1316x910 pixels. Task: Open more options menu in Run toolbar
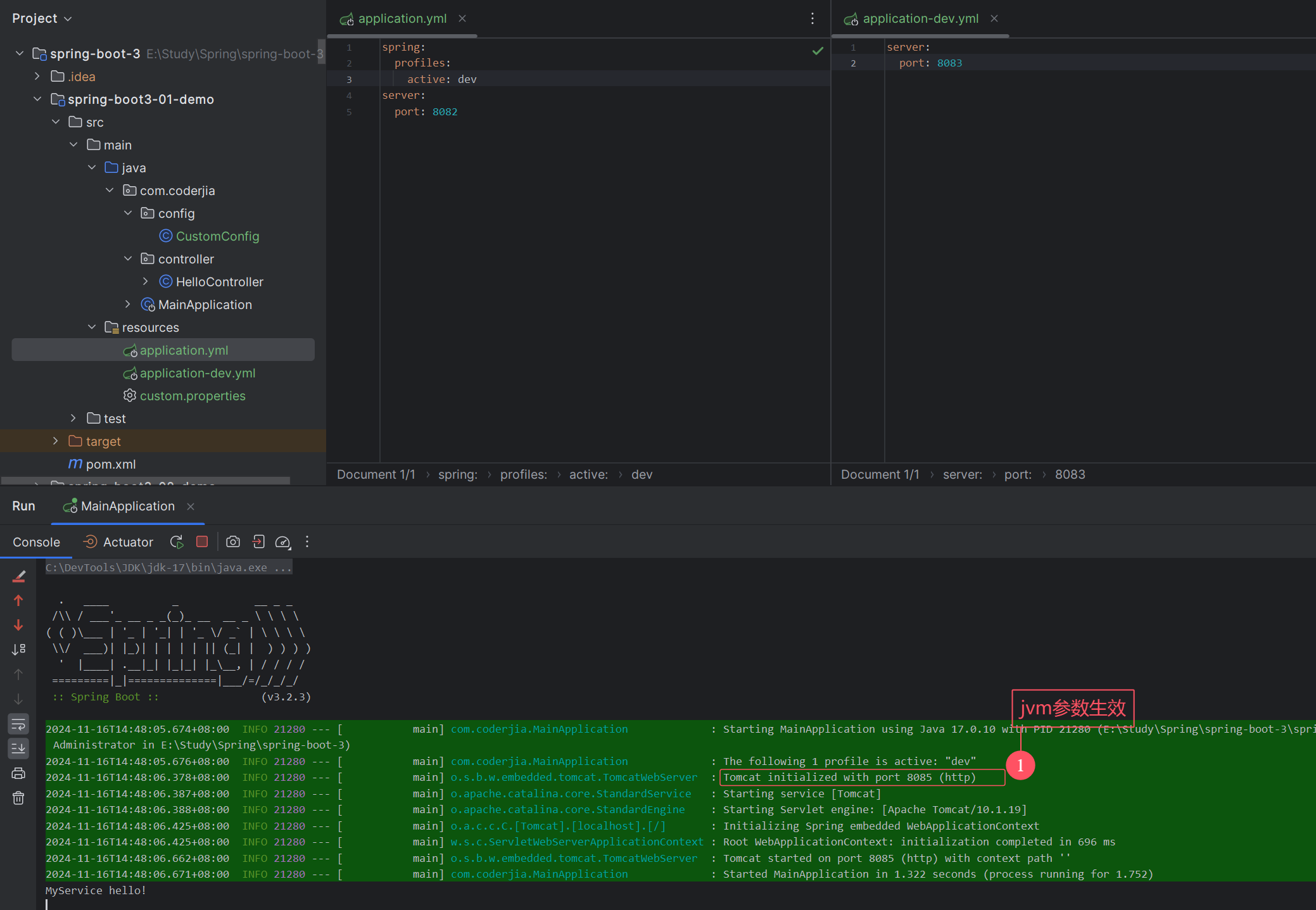click(307, 542)
